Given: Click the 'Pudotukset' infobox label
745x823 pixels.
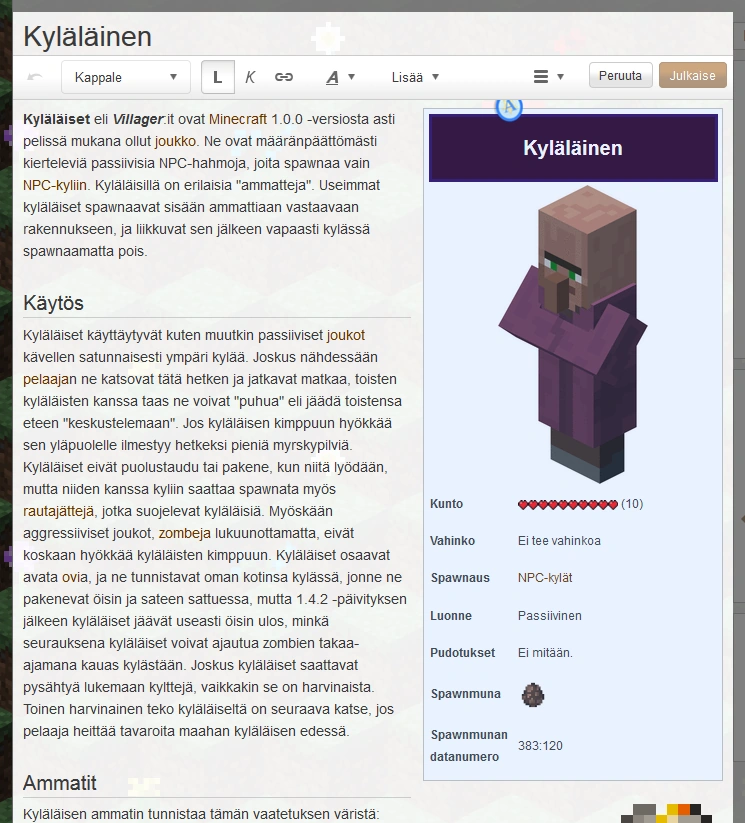Looking at the screenshot, I should coord(463,652).
